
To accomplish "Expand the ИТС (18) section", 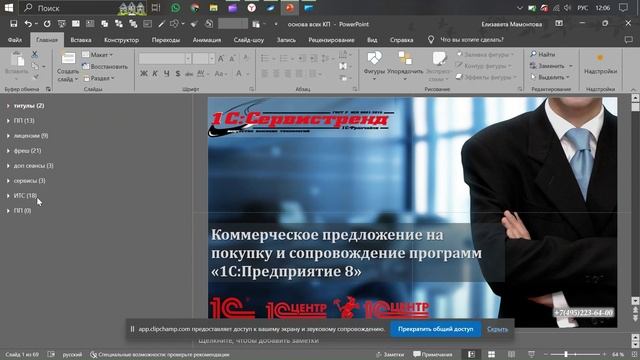I will point(8,196).
